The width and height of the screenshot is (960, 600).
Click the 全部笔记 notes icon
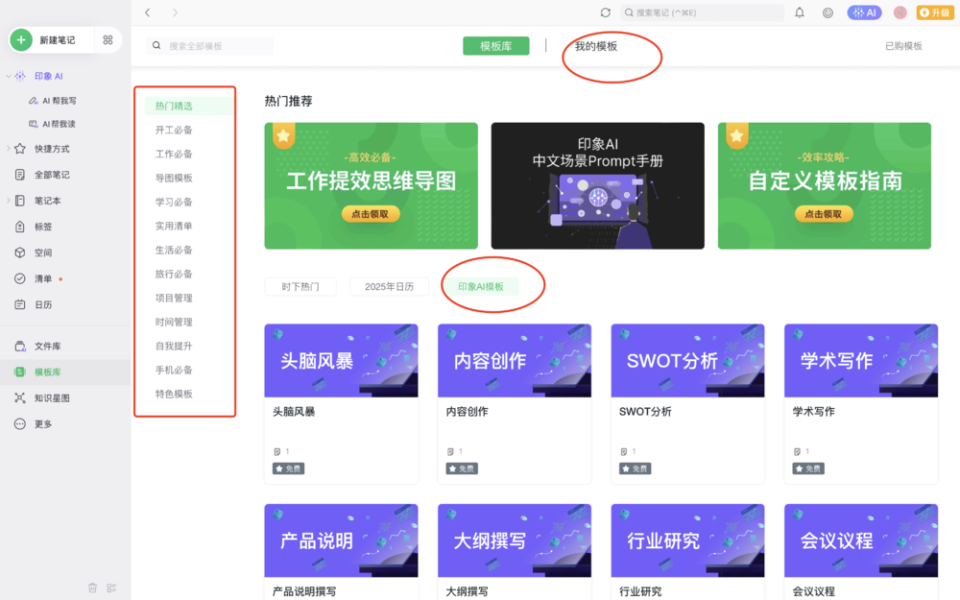pos(20,174)
